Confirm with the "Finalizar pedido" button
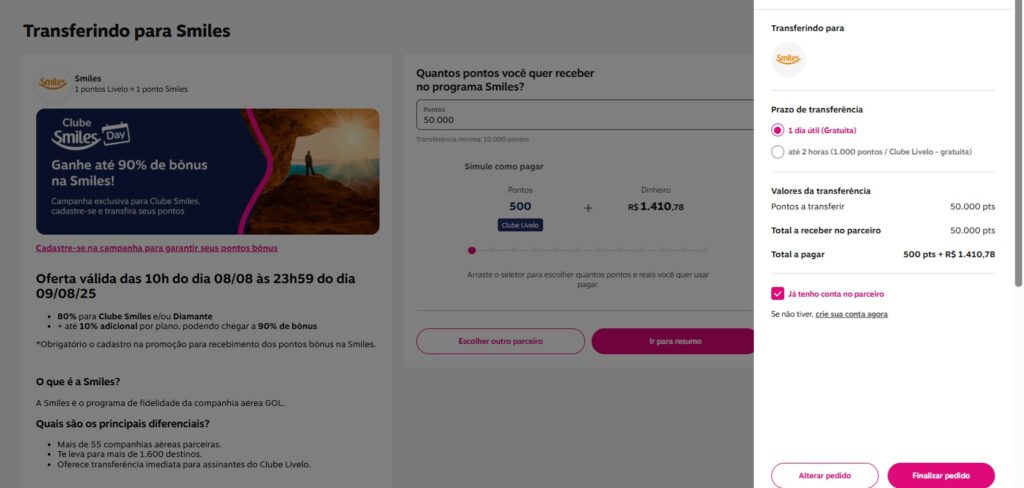 pos(941,475)
